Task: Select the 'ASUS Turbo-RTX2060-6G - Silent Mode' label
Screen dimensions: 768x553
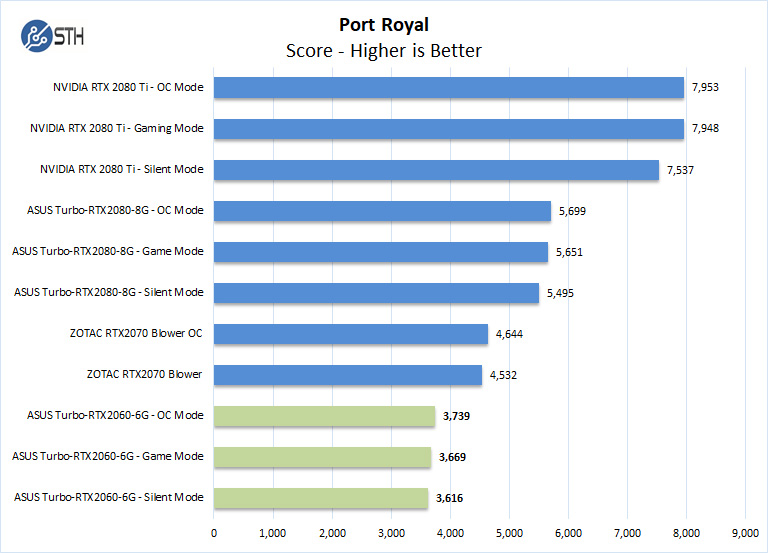Action: pyautogui.click(x=109, y=497)
